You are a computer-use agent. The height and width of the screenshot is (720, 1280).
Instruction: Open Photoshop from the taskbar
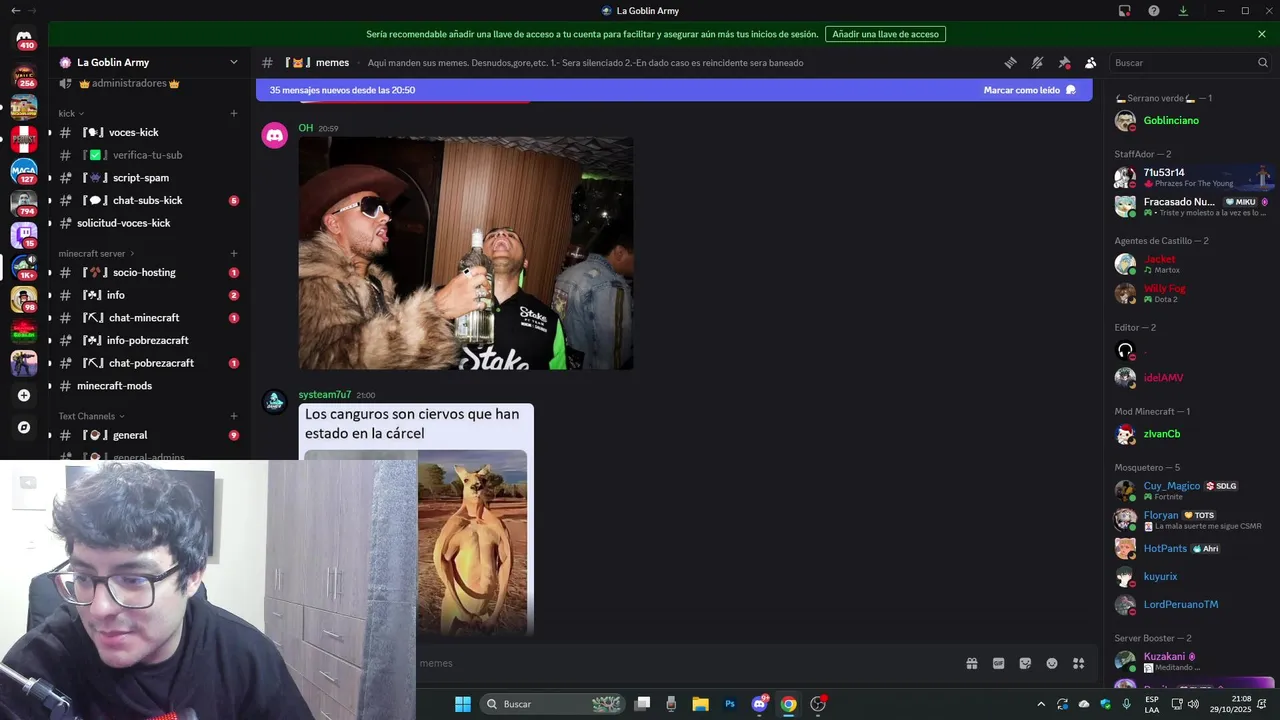730,704
